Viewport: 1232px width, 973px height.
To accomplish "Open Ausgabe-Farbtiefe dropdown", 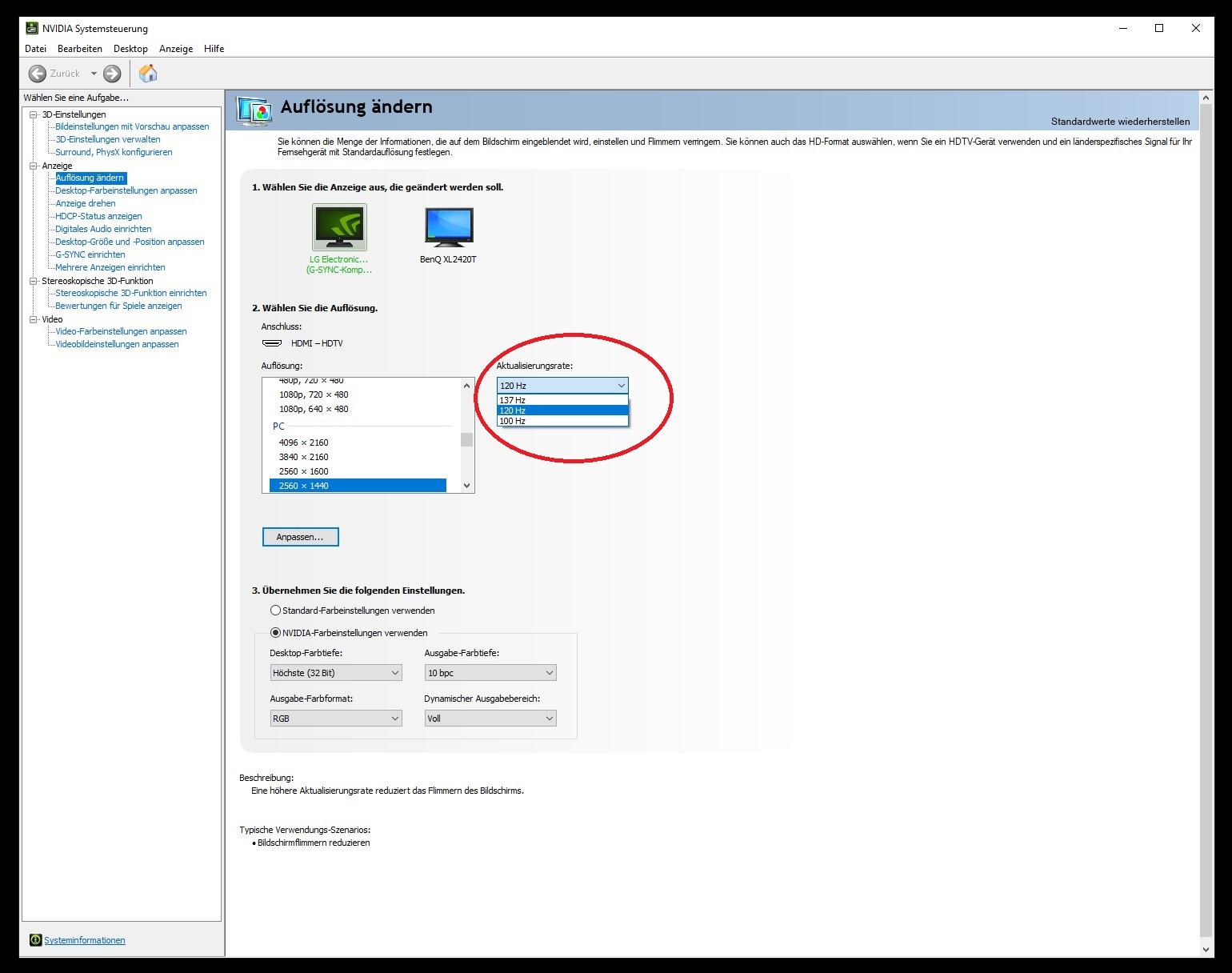I will pos(490,673).
